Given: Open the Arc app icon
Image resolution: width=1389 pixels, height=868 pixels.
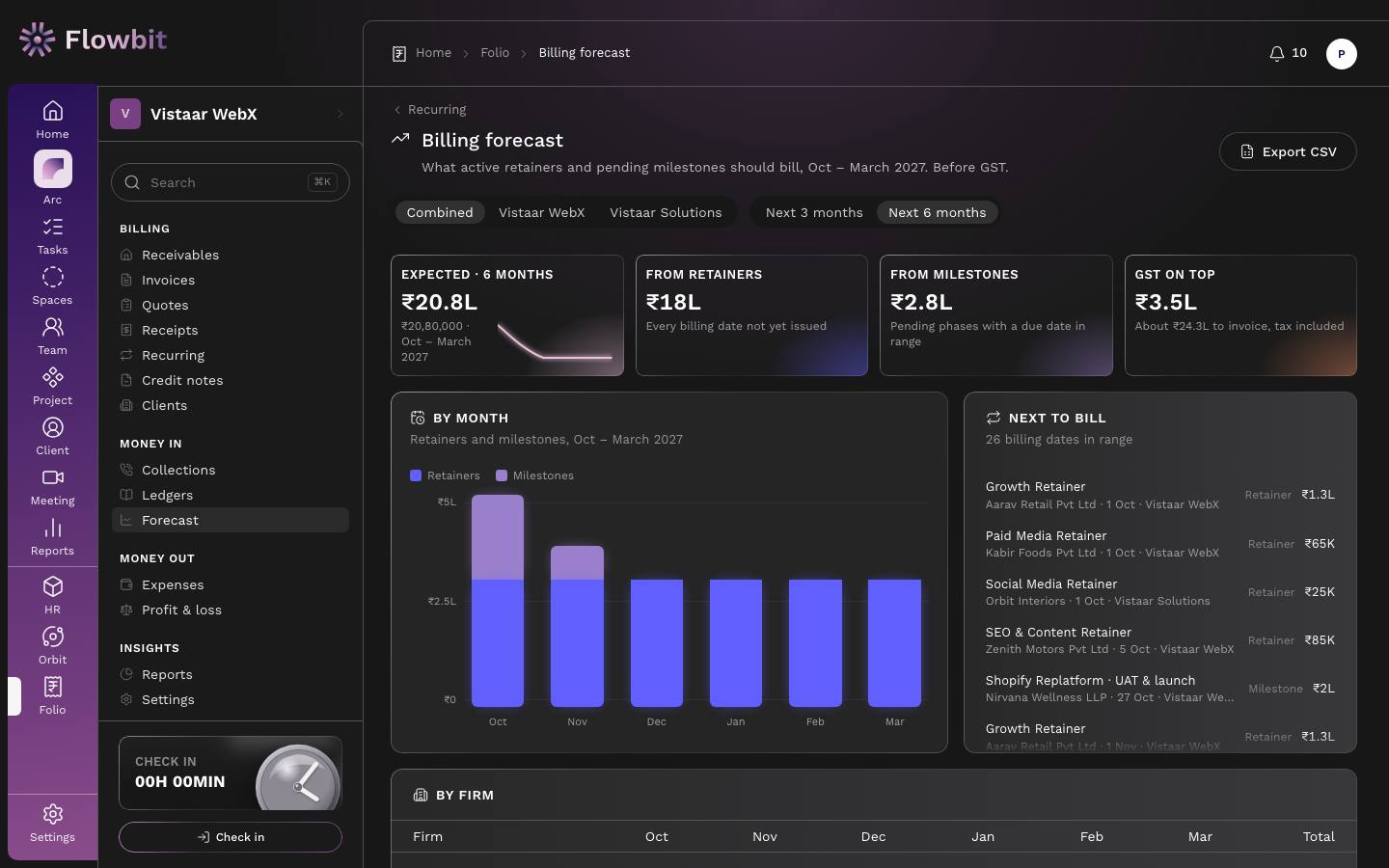Looking at the screenshot, I should click(x=52, y=177).
